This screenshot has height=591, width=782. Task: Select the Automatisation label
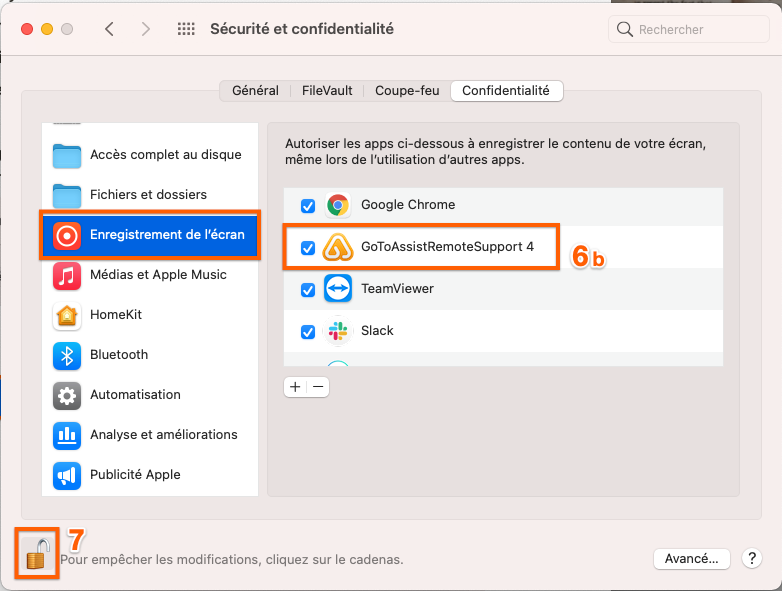point(135,394)
